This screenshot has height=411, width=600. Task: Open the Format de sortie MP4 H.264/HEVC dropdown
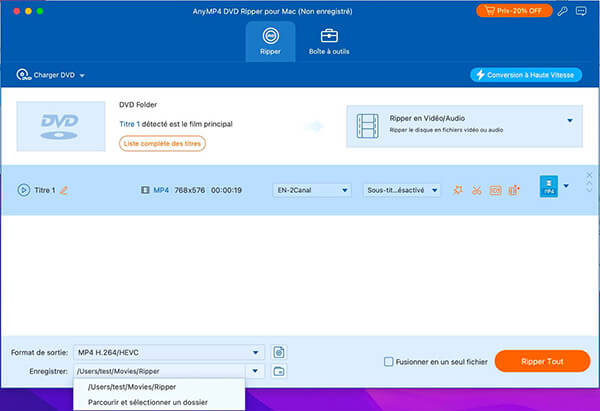point(168,352)
